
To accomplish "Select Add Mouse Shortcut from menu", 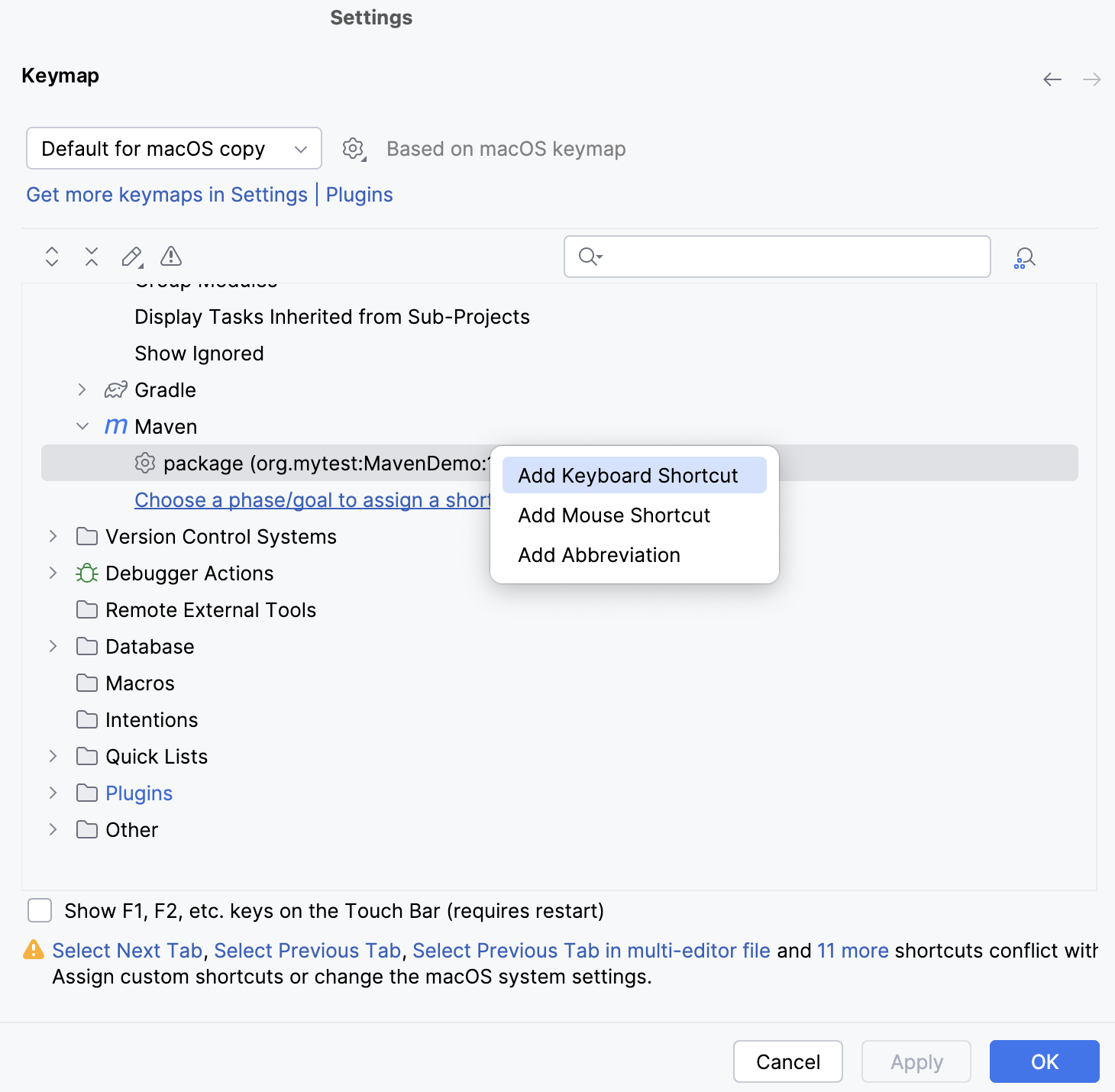I will pos(613,515).
